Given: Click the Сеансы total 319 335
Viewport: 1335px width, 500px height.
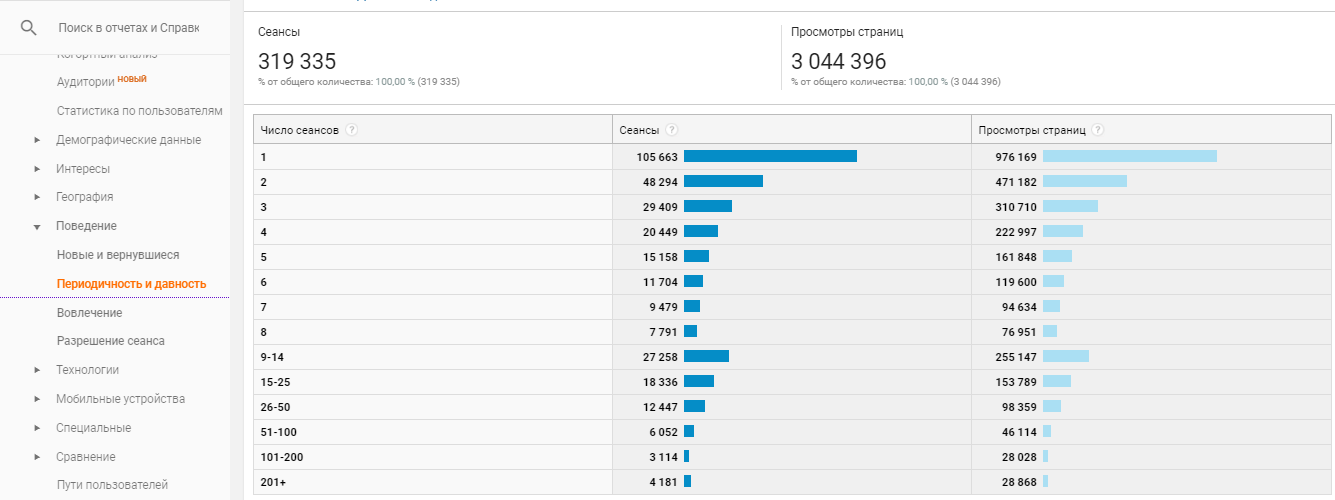Looking at the screenshot, I should coord(297,61).
